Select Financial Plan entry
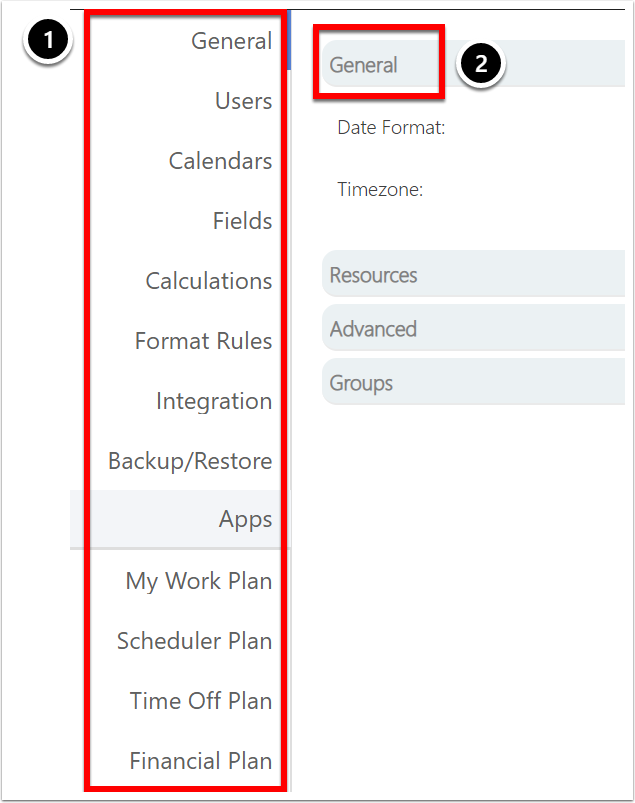Screen dimensions: 635x803 click(200, 761)
